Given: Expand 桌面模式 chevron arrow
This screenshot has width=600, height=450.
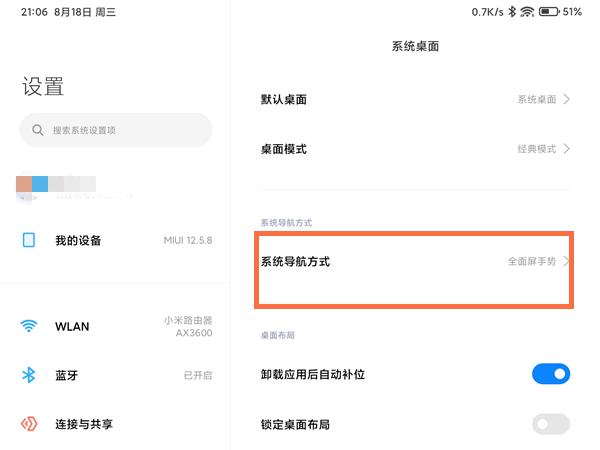Looking at the screenshot, I should click(x=567, y=149).
